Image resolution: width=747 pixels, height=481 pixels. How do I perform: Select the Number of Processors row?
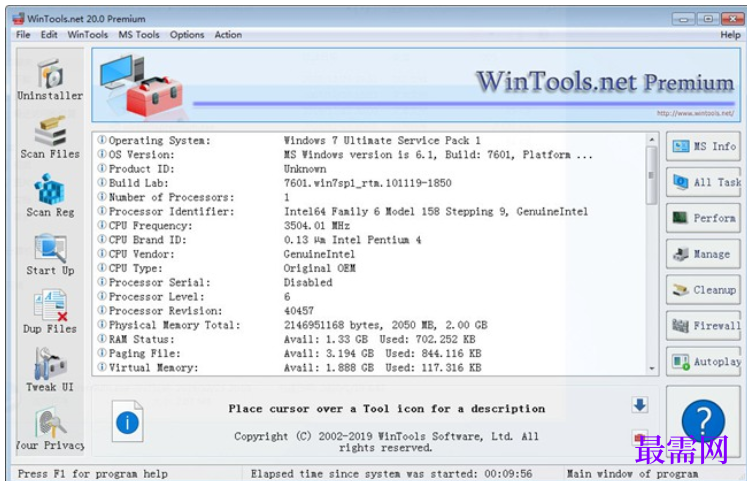pyautogui.click(x=369, y=197)
